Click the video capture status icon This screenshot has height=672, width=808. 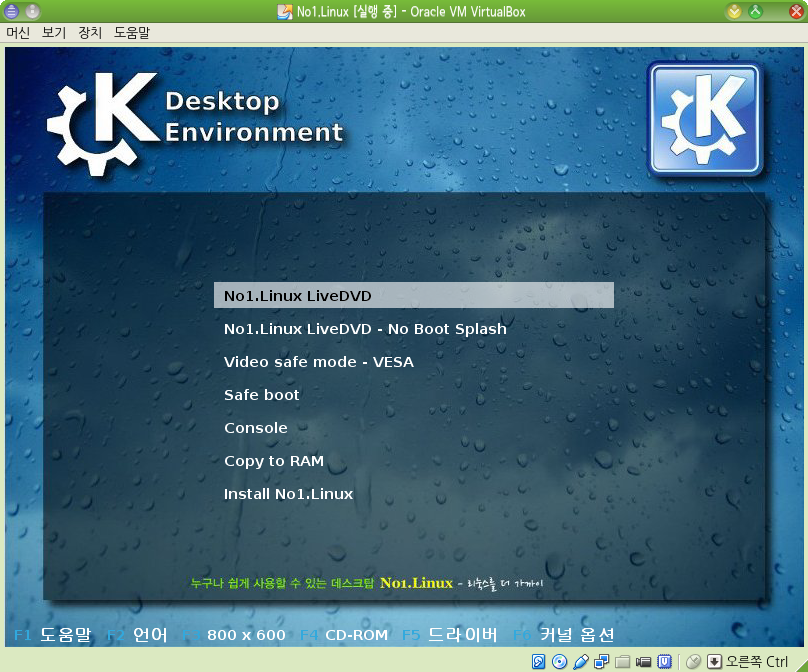pos(643,661)
